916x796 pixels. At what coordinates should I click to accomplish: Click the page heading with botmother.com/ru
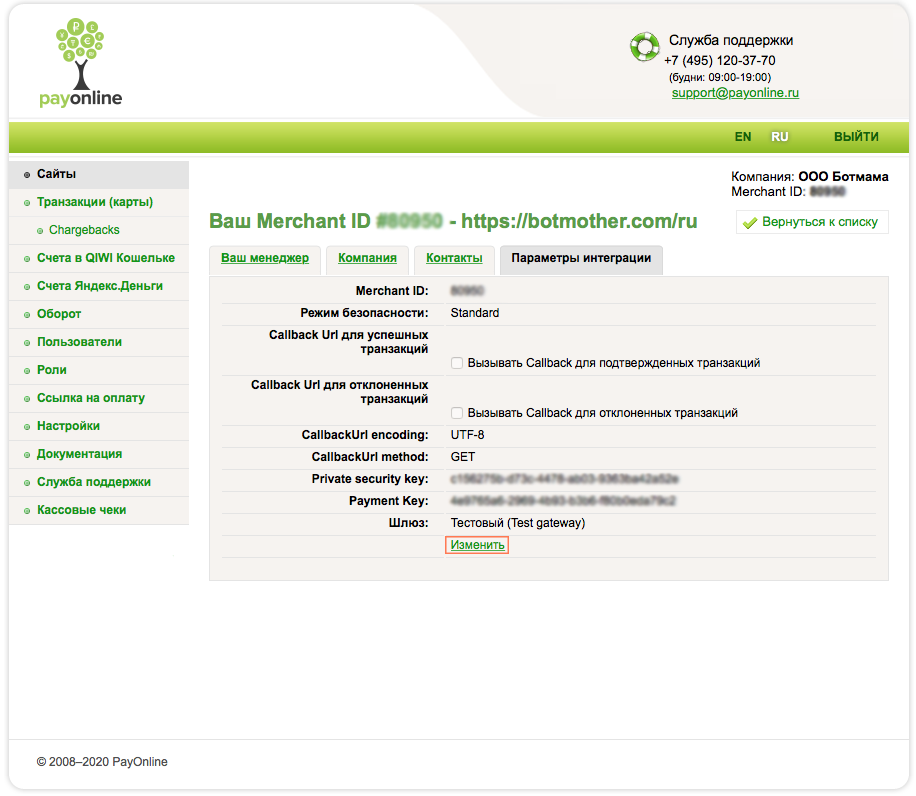[x=453, y=221]
